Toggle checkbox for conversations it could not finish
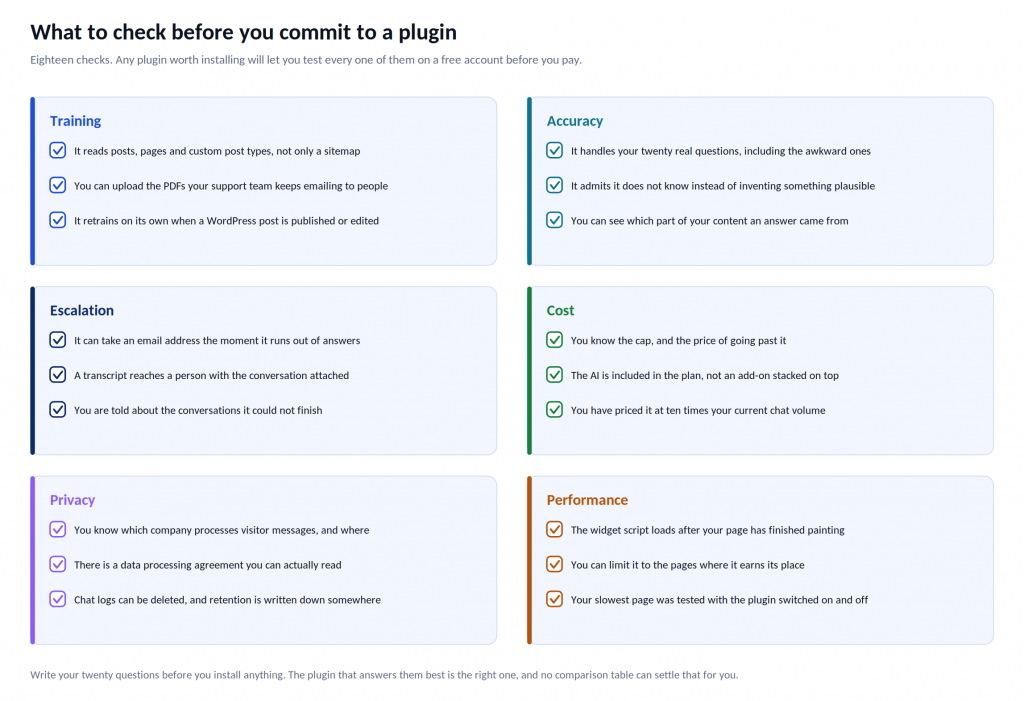This screenshot has height=701, width=1024. click(57, 410)
